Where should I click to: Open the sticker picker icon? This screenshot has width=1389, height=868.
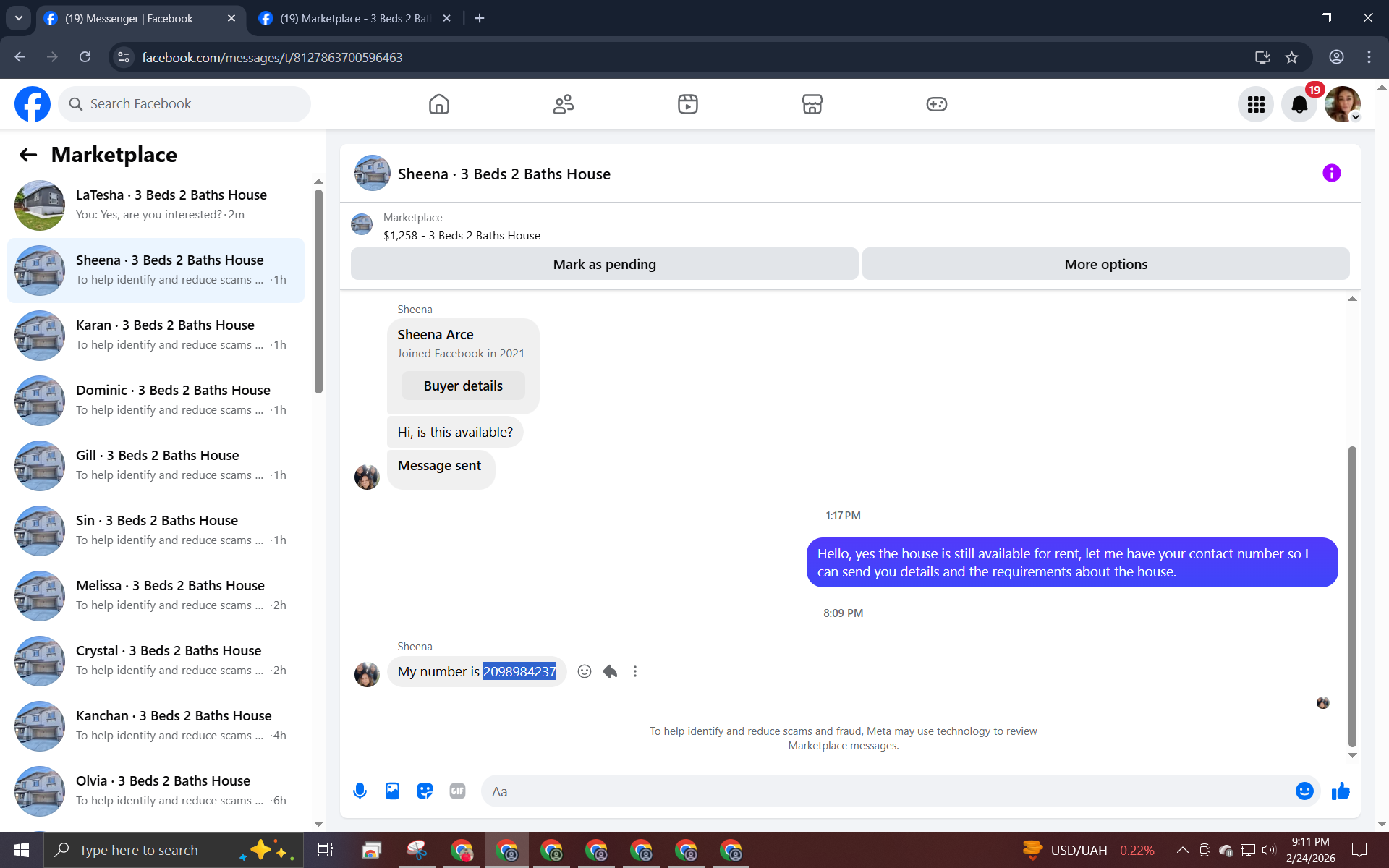pos(425,791)
